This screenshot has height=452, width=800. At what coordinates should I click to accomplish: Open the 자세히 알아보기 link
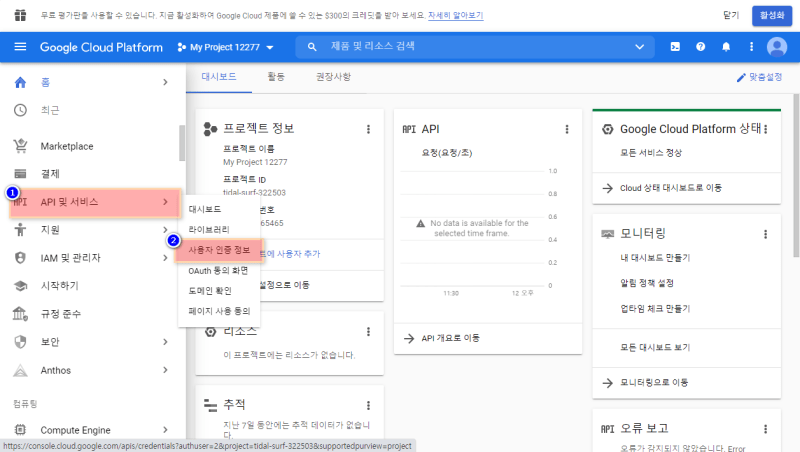[456, 16]
